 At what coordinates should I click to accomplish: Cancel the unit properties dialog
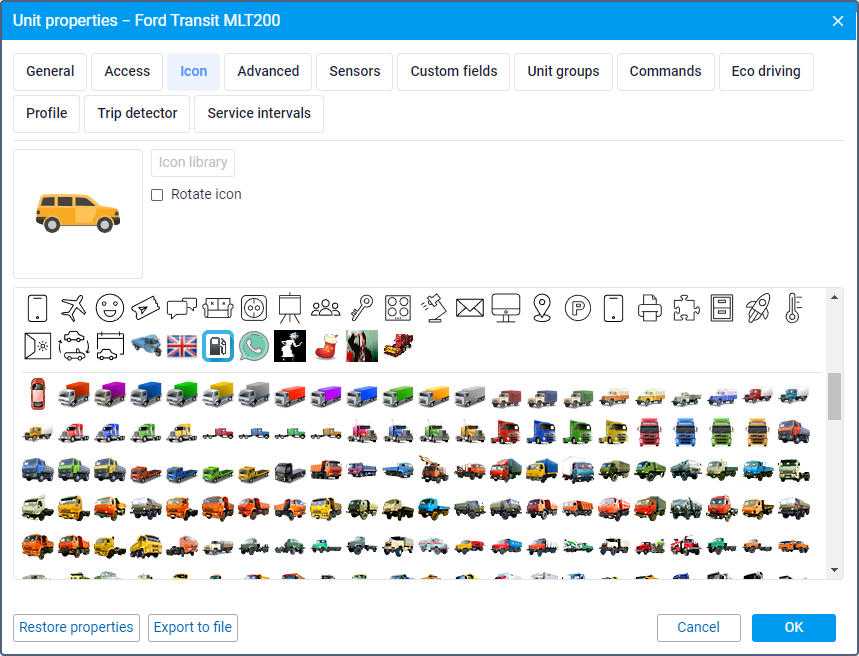click(x=698, y=628)
